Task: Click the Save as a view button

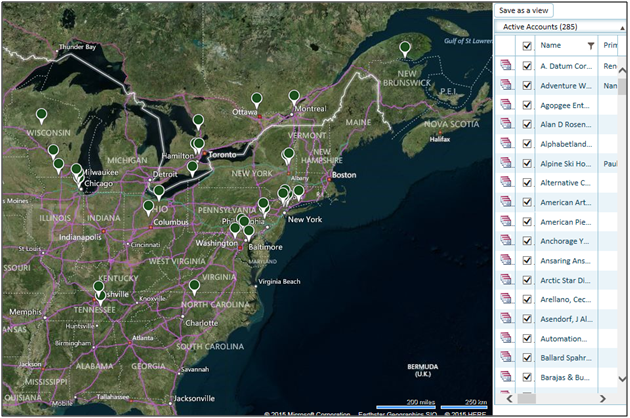Action: 523,10
